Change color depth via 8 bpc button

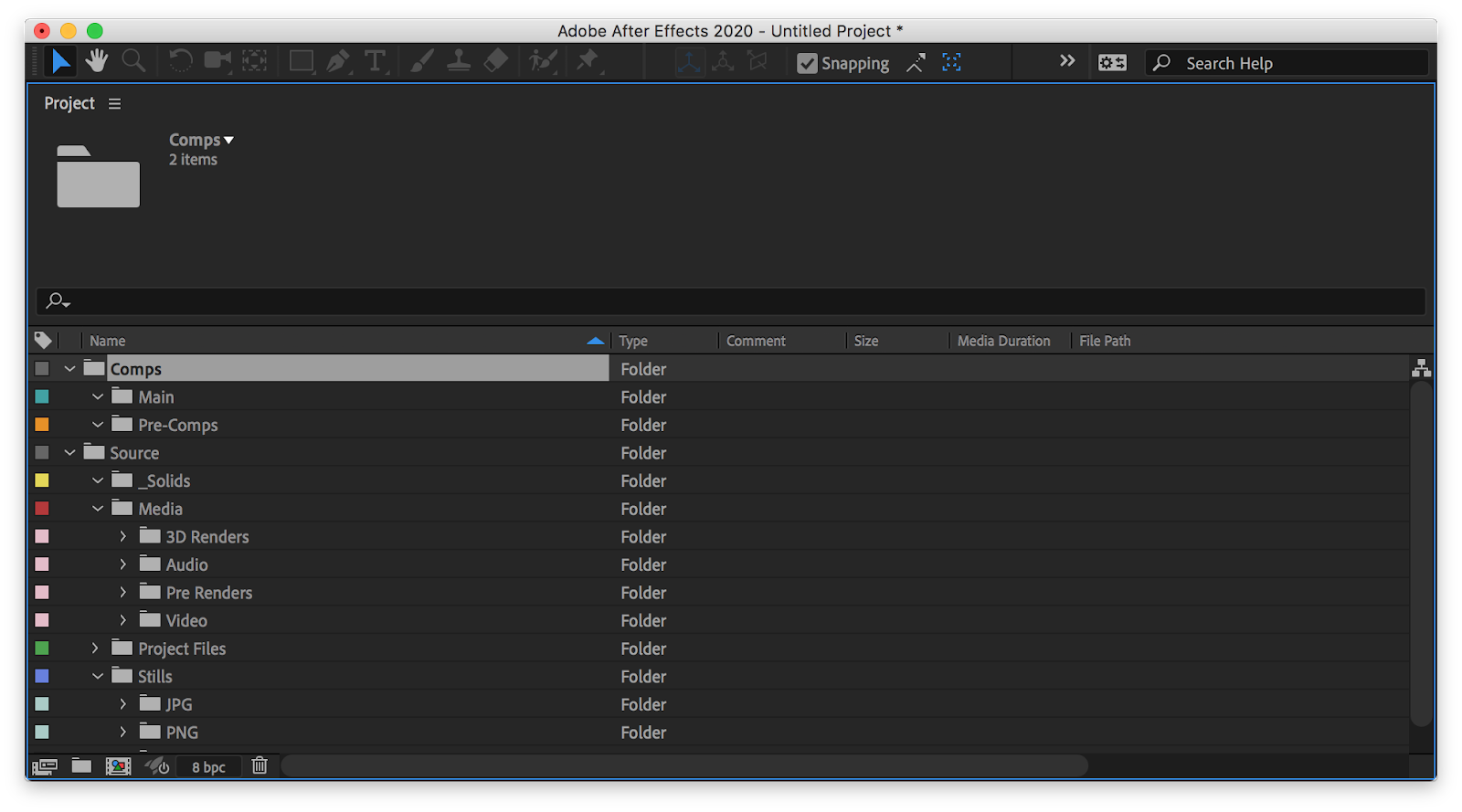(208, 767)
